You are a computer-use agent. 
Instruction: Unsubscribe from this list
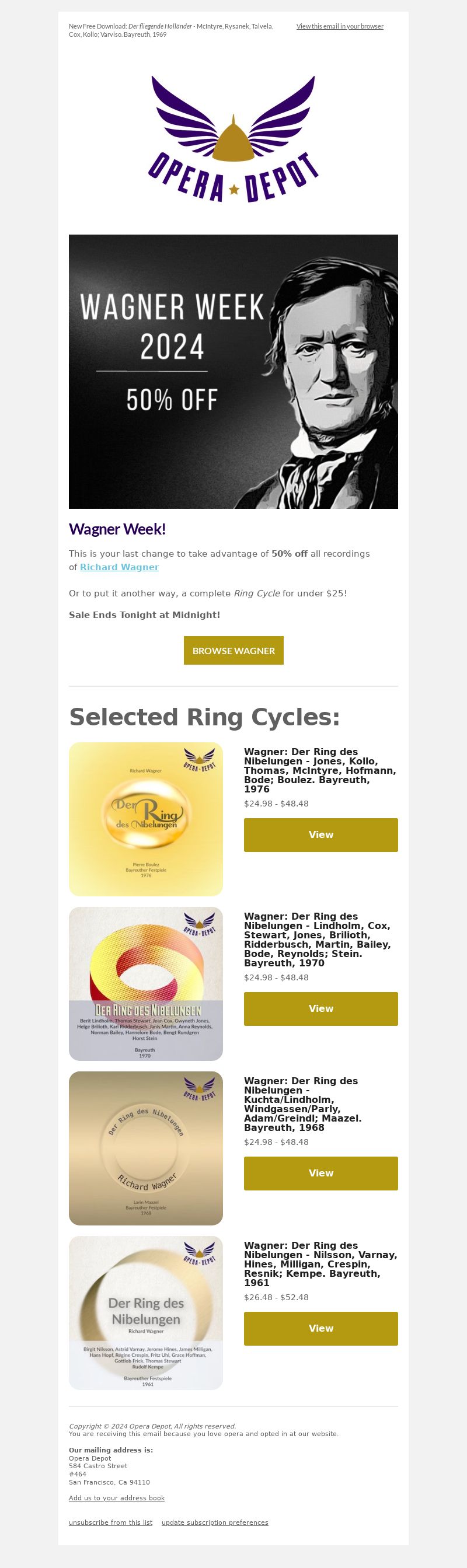pos(111,1522)
